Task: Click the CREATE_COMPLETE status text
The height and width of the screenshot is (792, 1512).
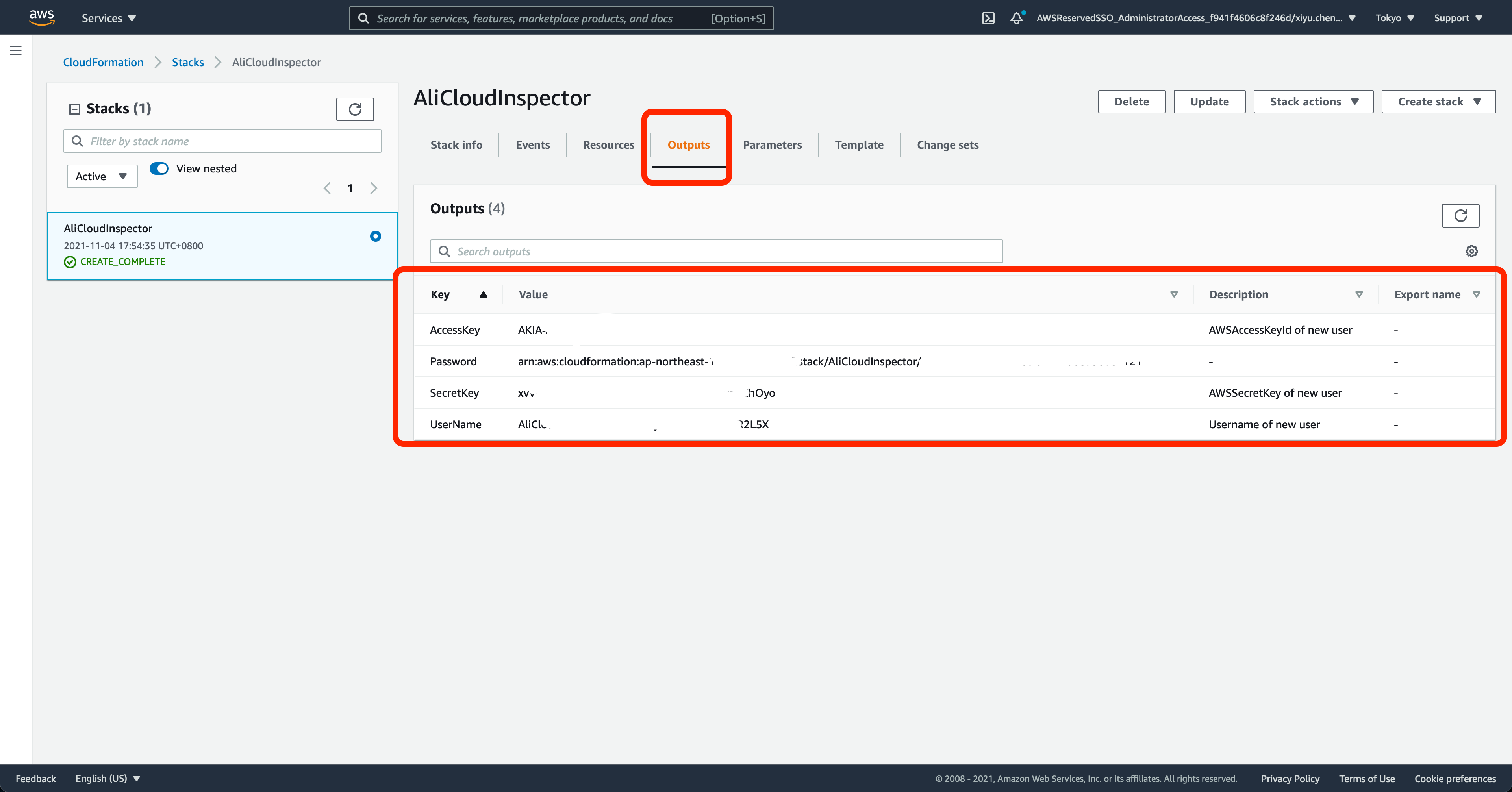Action: pyautogui.click(x=123, y=262)
